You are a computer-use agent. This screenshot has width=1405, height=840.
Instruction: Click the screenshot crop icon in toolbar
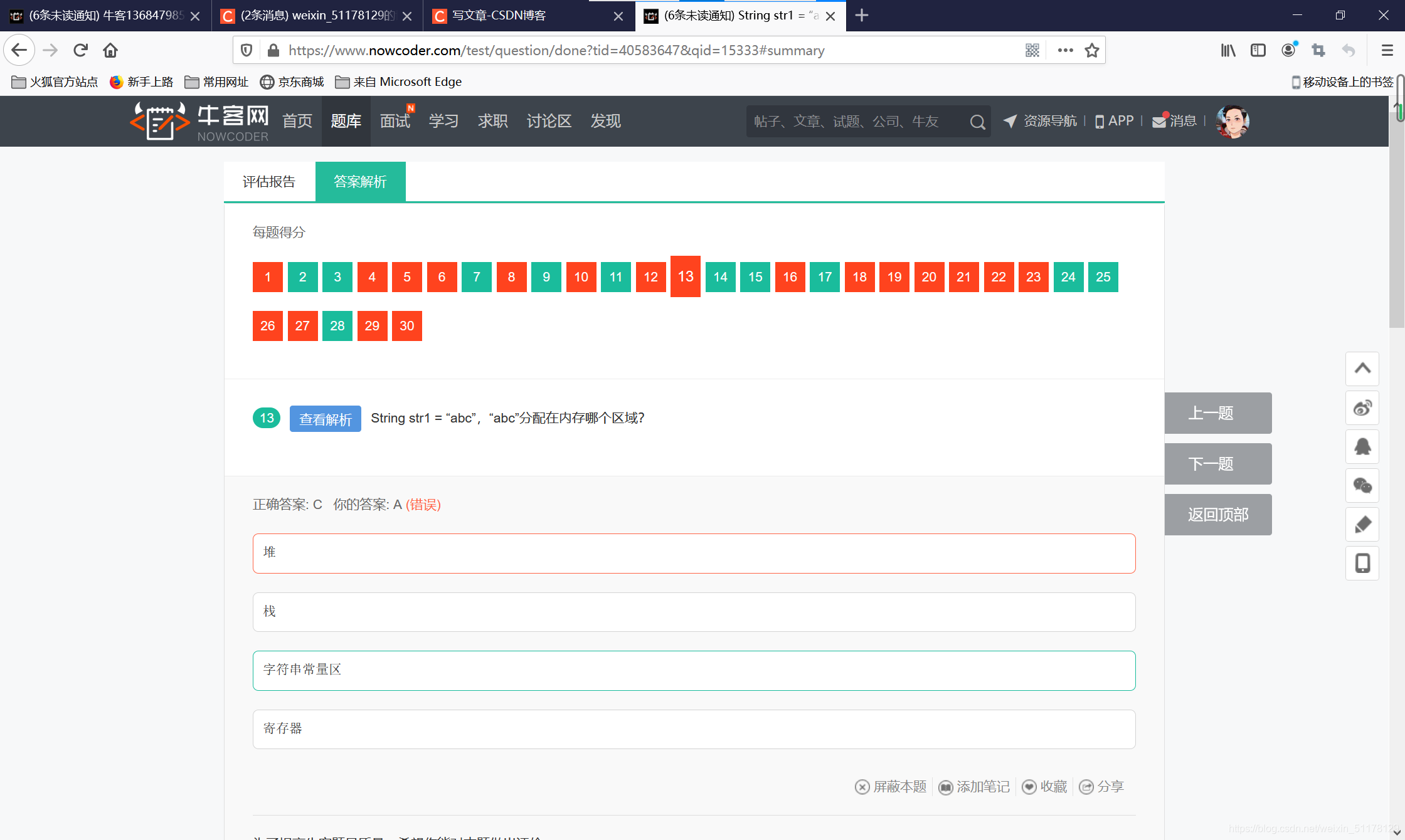(1318, 50)
